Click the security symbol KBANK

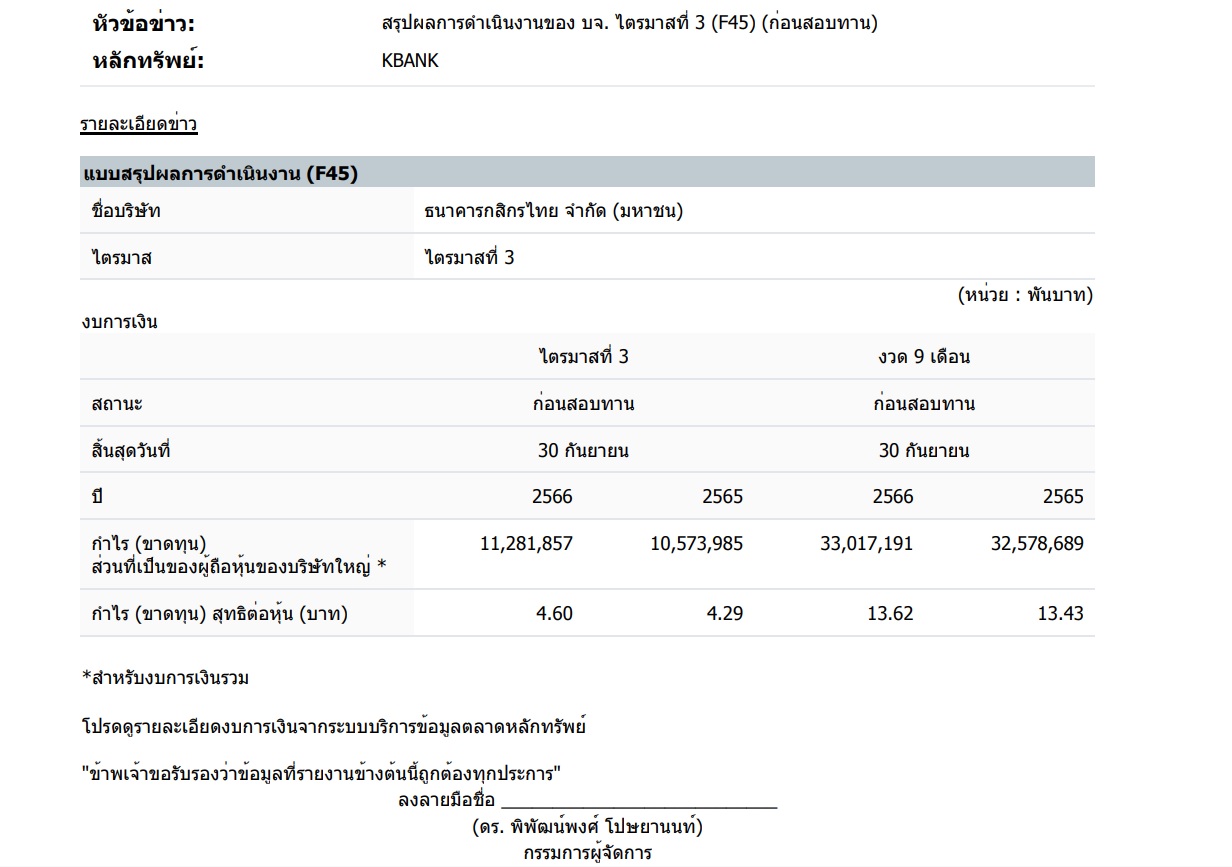(410, 61)
